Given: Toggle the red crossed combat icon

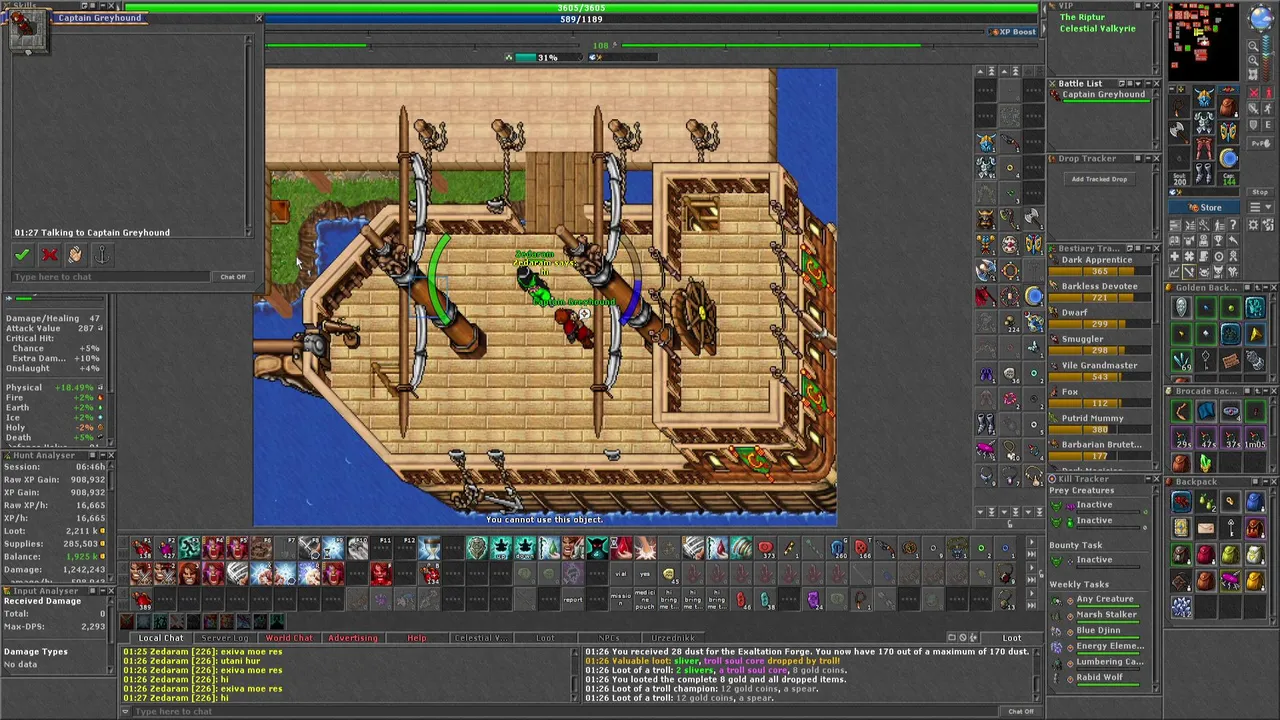Looking at the screenshot, I should [1253, 92].
